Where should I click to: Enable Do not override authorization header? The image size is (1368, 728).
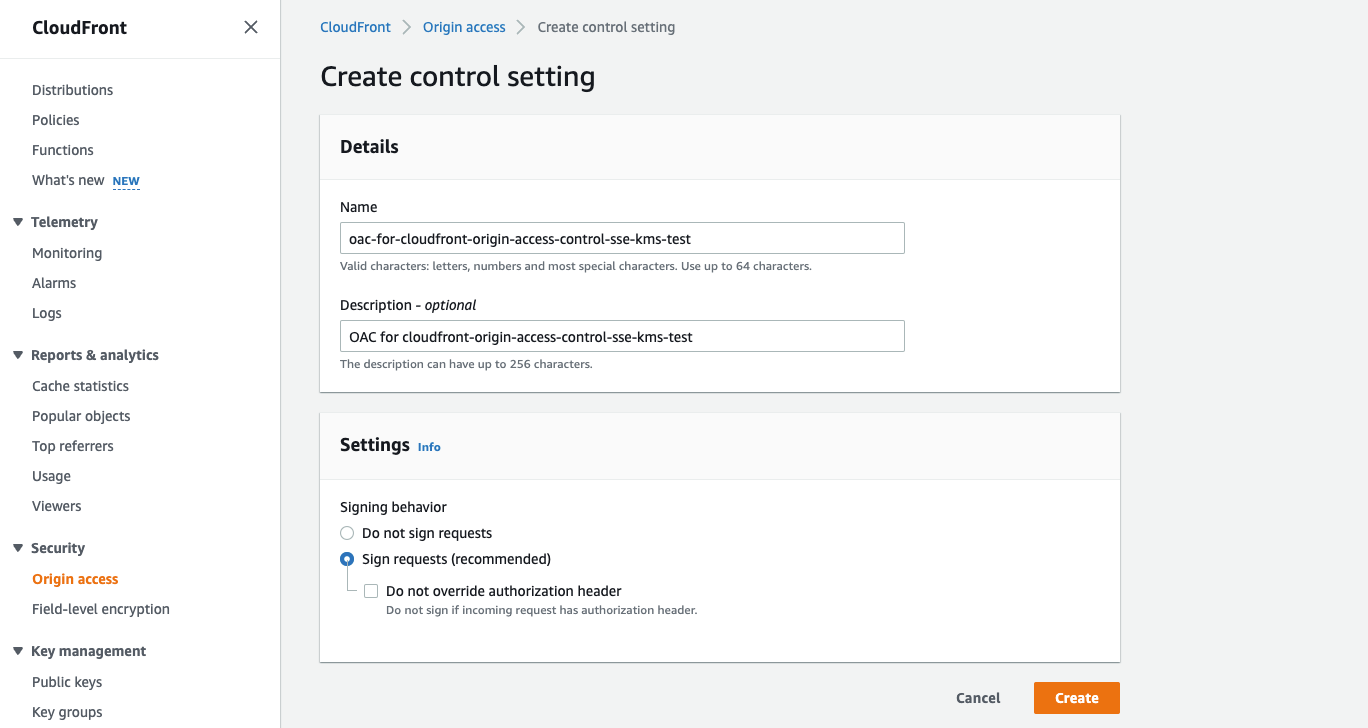click(x=371, y=591)
